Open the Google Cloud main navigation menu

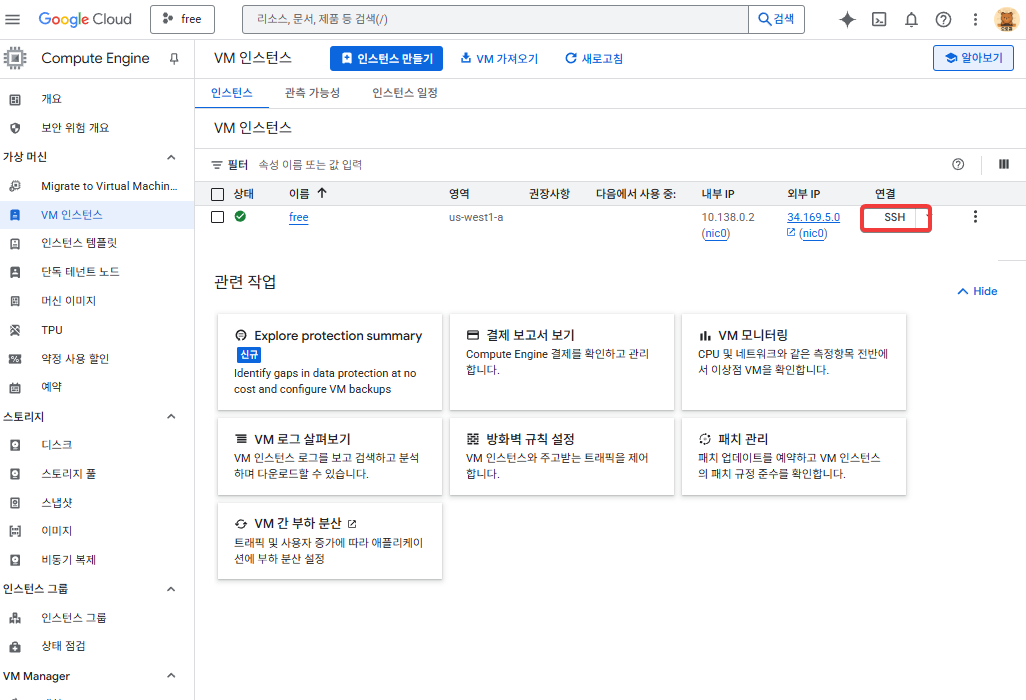pos(13,19)
